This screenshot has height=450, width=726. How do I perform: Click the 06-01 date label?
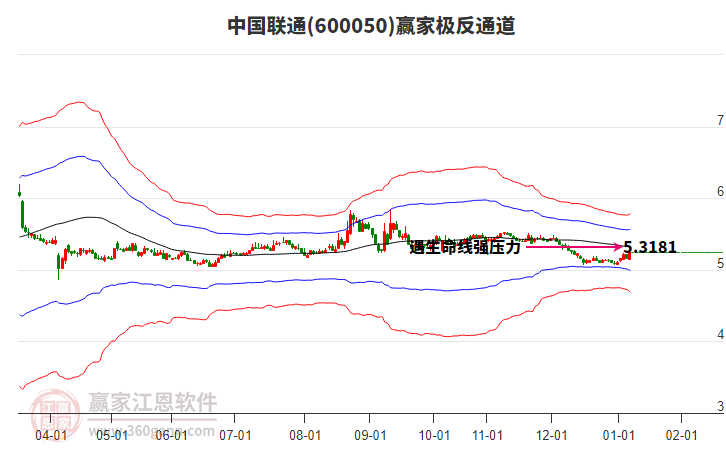tap(171, 435)
